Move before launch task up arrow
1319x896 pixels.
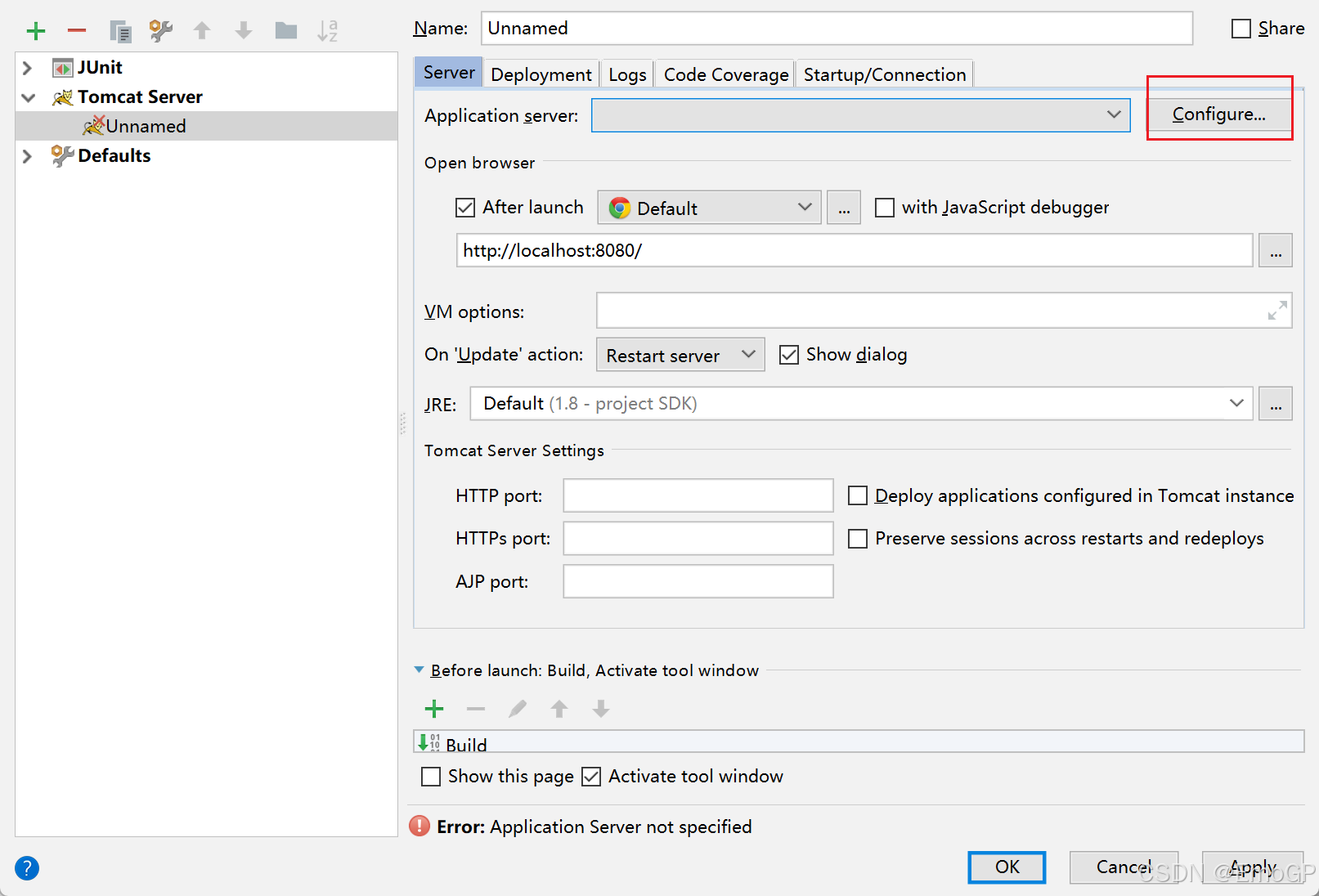tap(559, 709)
